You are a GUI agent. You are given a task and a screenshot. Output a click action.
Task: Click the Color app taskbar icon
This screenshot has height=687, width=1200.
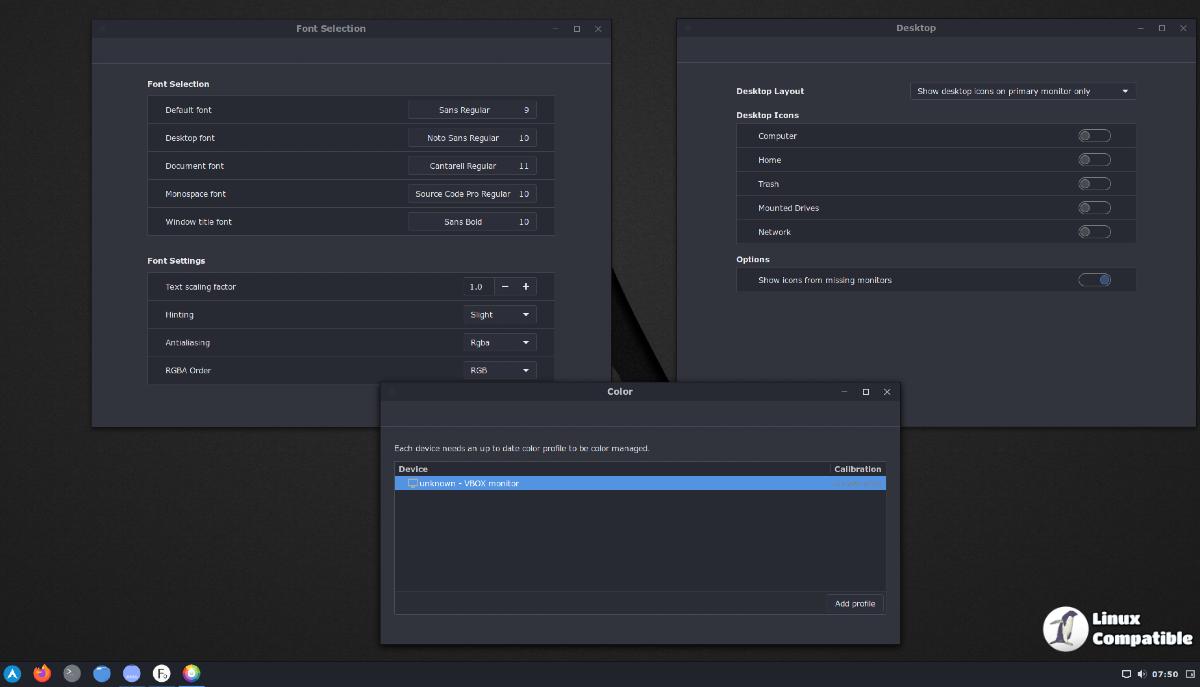tap(191, 673)
